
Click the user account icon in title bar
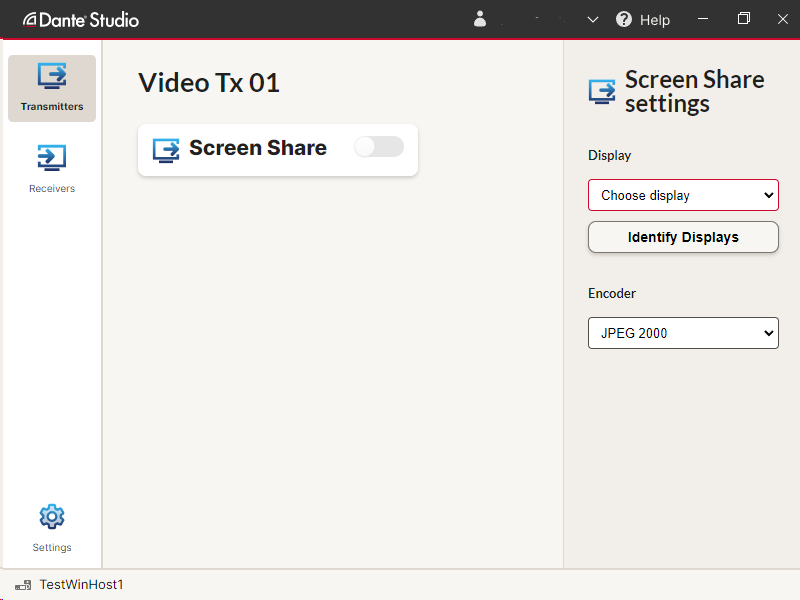(480, 19)
